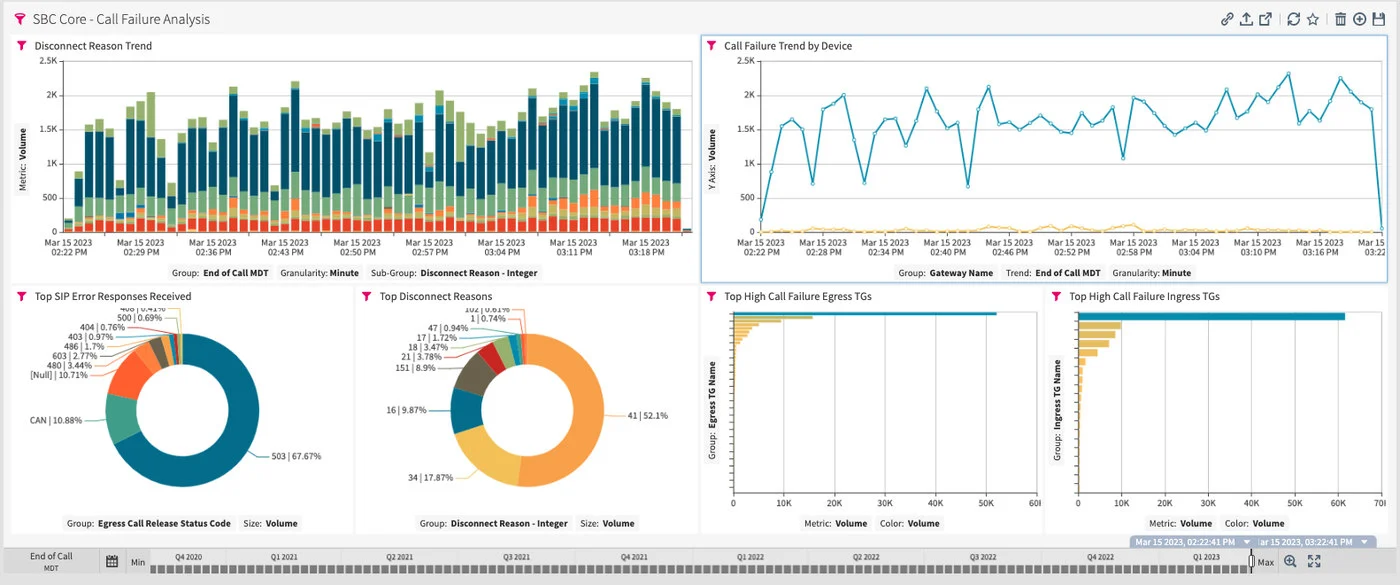Click filter icon on Top High Call Failure Ingress TGs

[1056, 296]
